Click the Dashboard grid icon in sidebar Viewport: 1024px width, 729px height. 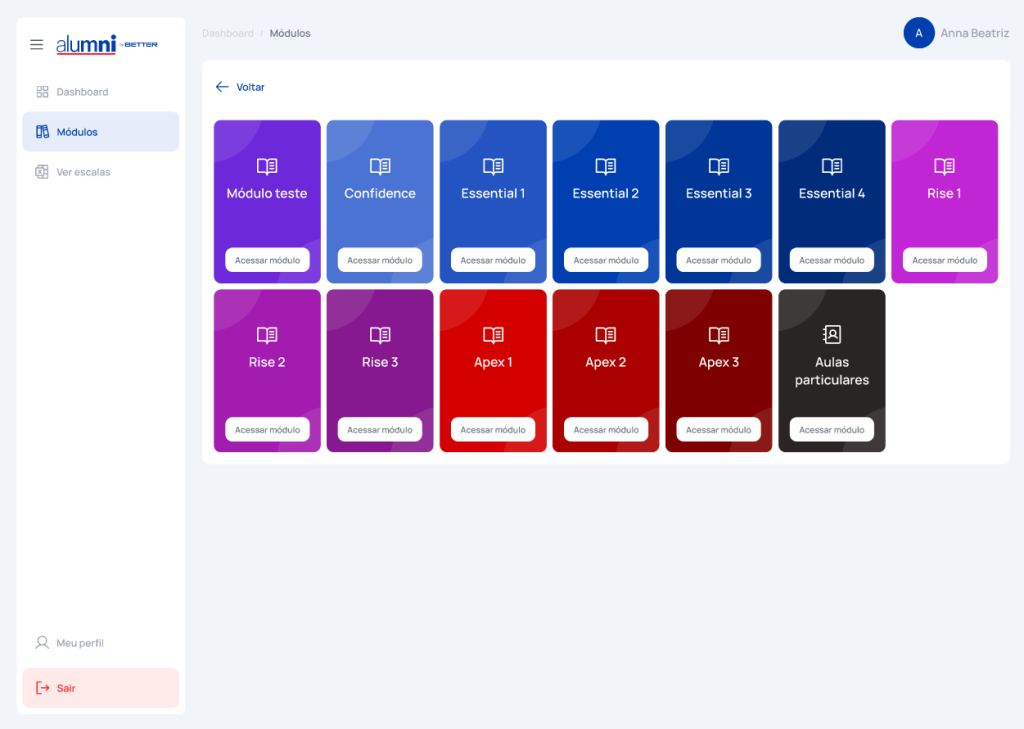[x=42, y=92]
